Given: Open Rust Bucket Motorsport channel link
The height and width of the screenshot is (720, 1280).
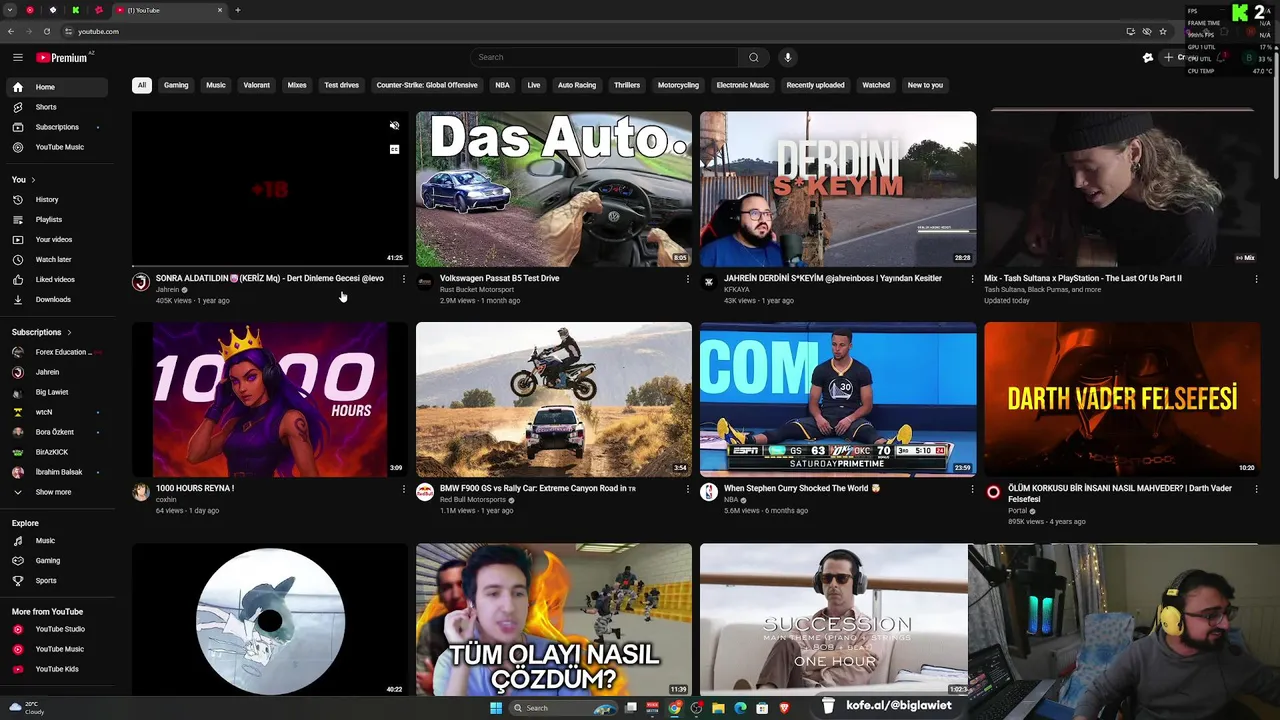Looking at the screenshot, I should coord(477,290).
